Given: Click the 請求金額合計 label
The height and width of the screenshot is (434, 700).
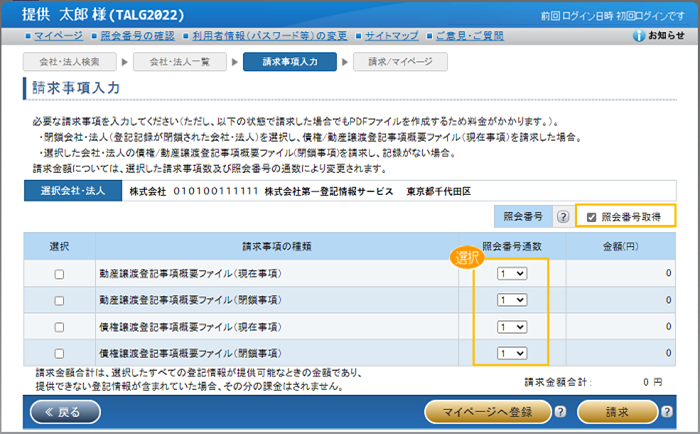Looking at the screenshot, I should (x=558, y=382).
